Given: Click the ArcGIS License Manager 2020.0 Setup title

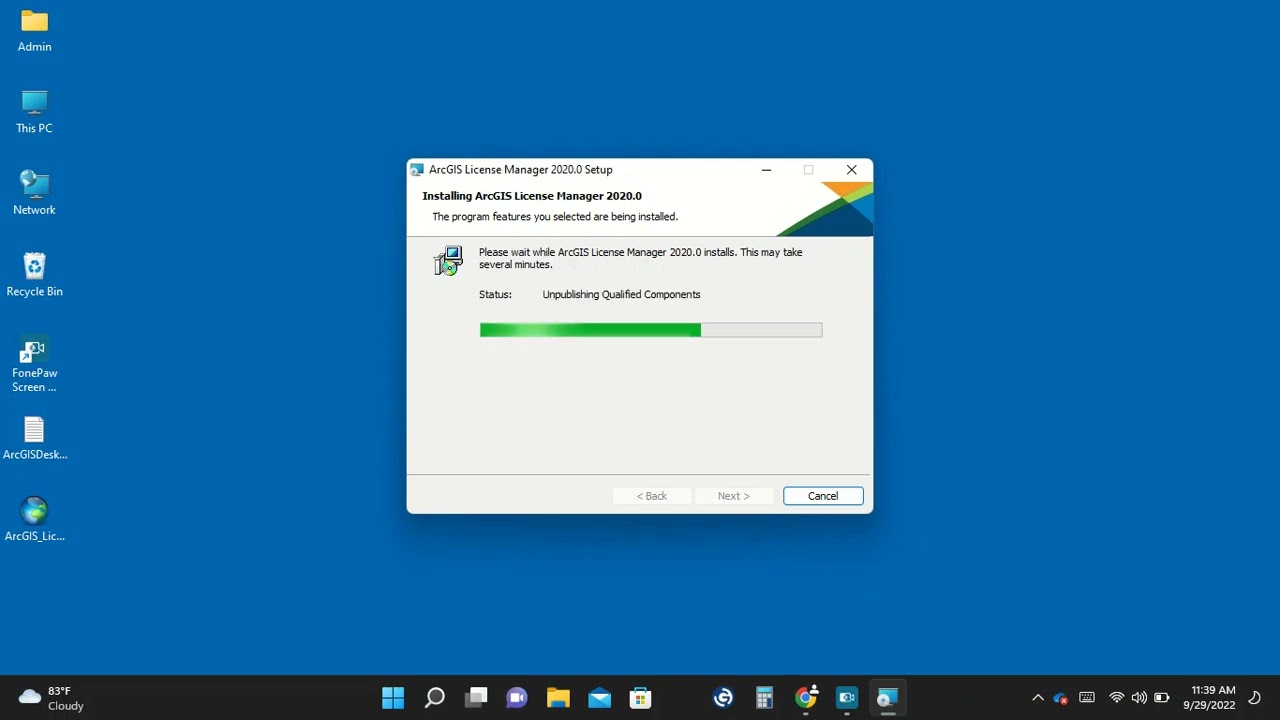Looking at the screenshot, I should click(520, 170).
